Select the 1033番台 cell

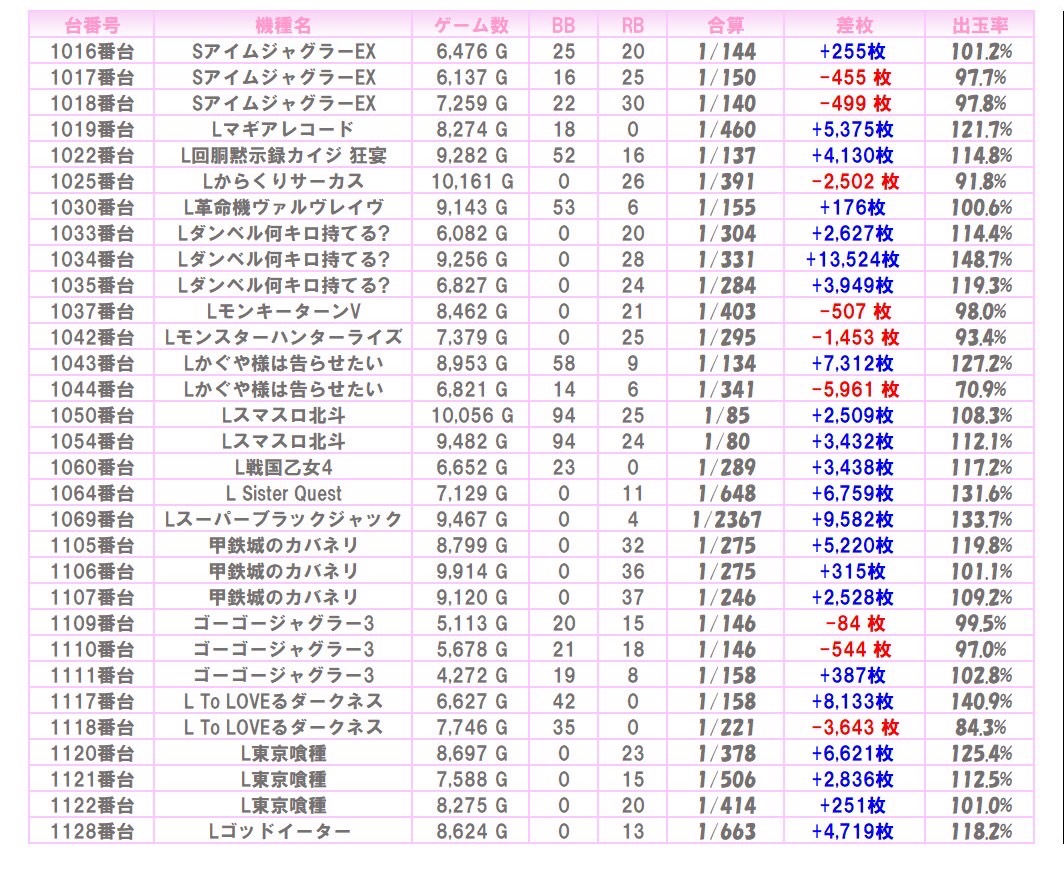[x=92, y=233]
